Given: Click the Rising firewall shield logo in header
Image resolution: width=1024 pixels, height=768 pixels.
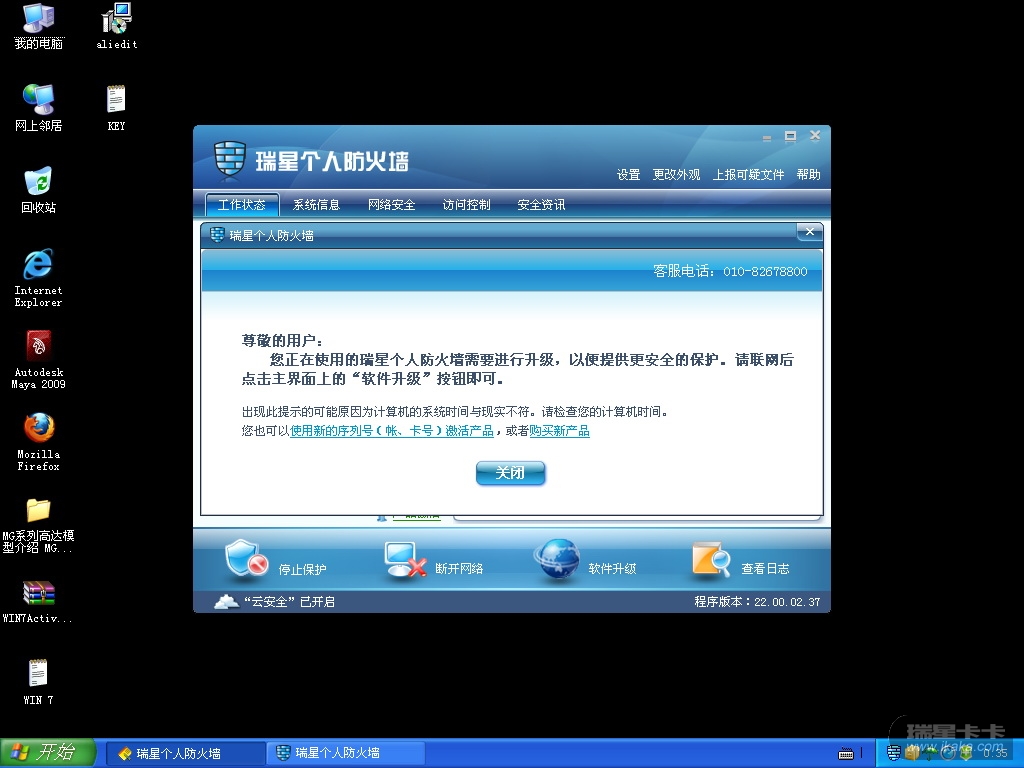Looking at the screenshot, I should coord(230,159).
